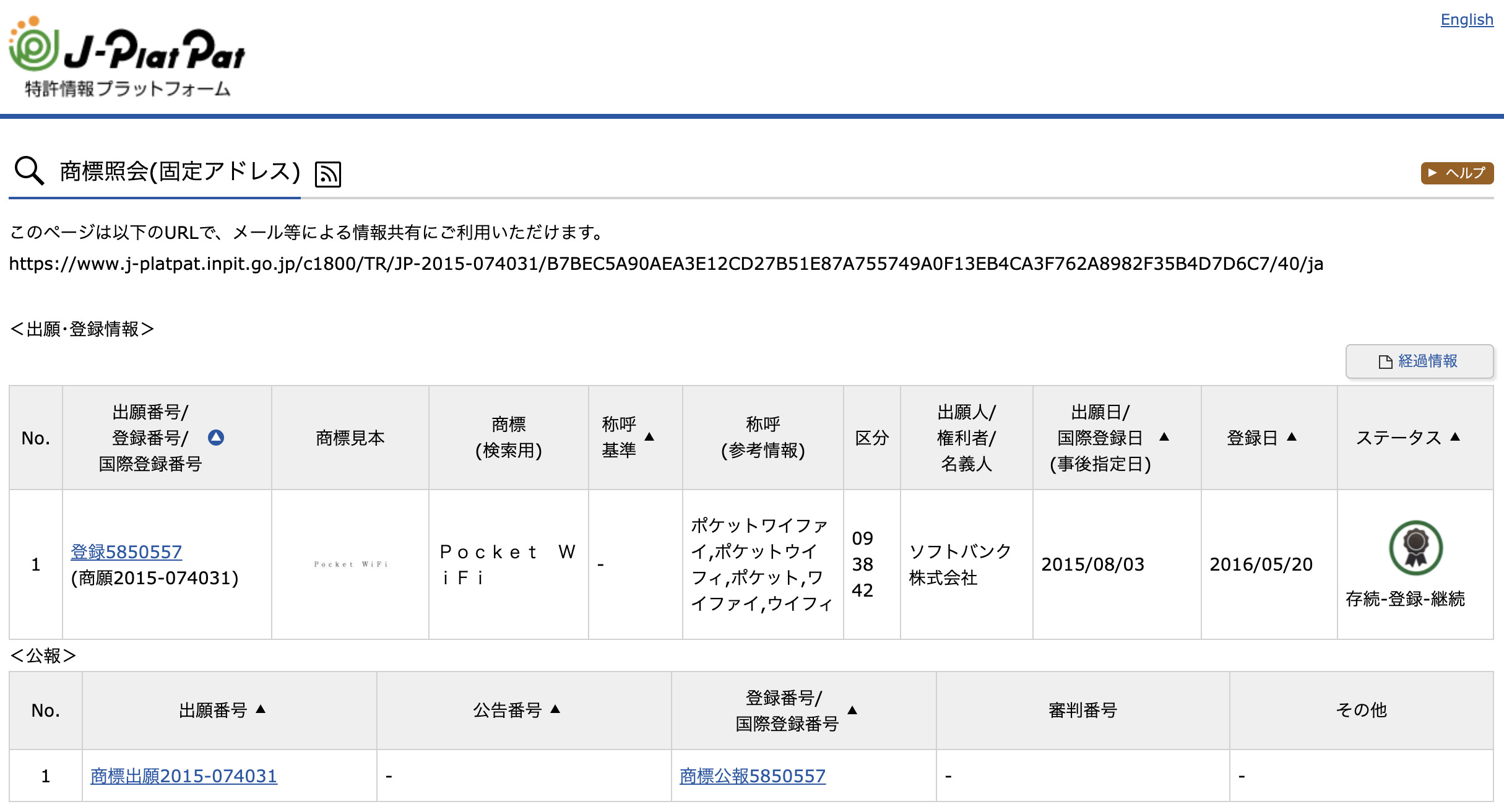Open registration link 登録5850557

(126, 551)
